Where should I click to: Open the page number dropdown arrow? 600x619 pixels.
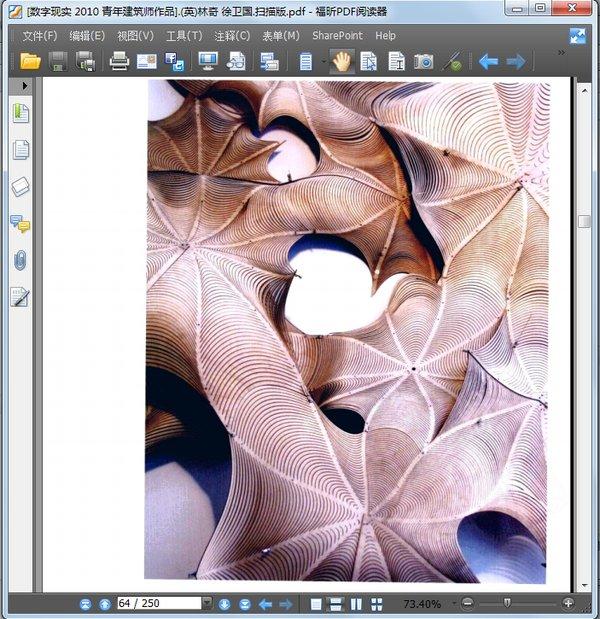[x=207, y=603]
